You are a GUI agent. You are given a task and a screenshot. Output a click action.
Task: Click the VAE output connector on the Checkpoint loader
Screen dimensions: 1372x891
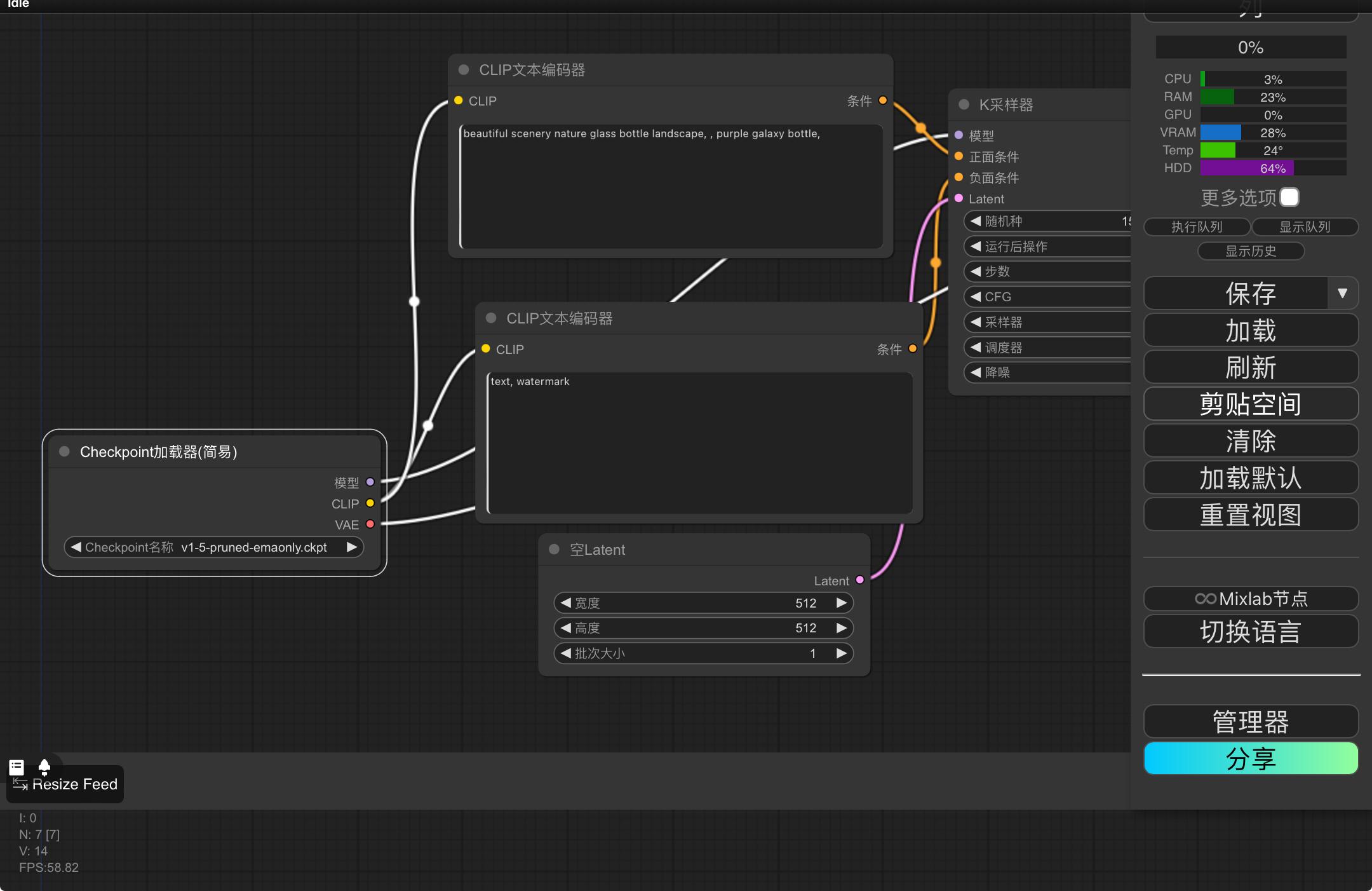coord(370,524)
